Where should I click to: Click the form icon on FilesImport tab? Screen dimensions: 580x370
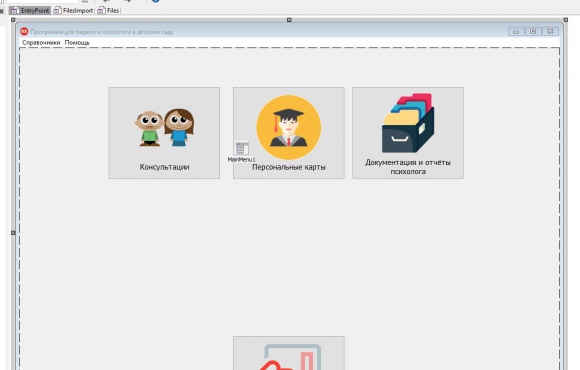[x=57, y=11]
